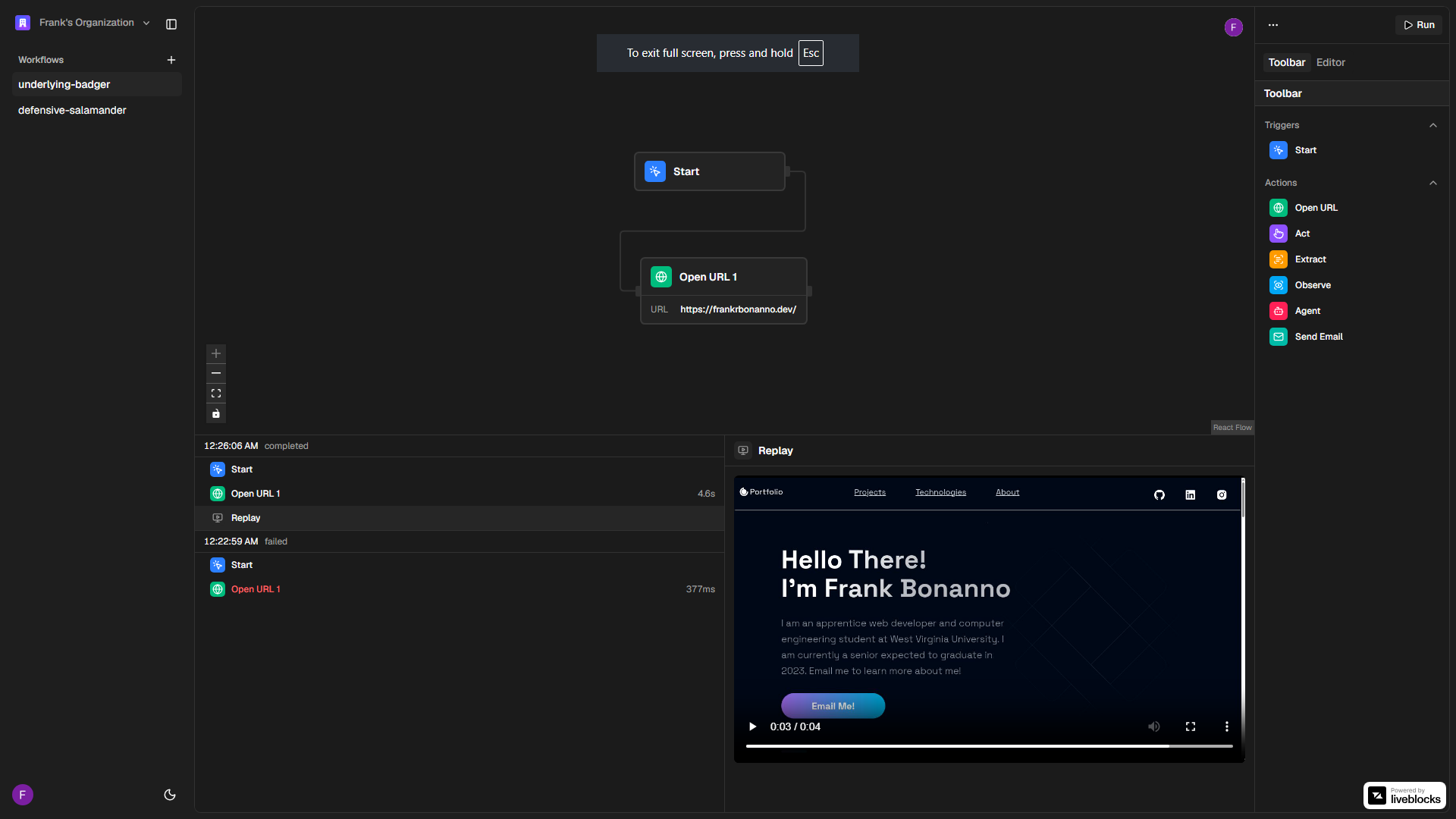Enter fullscreen on replay video
1456x819 pixels.
click(1191, 726)
